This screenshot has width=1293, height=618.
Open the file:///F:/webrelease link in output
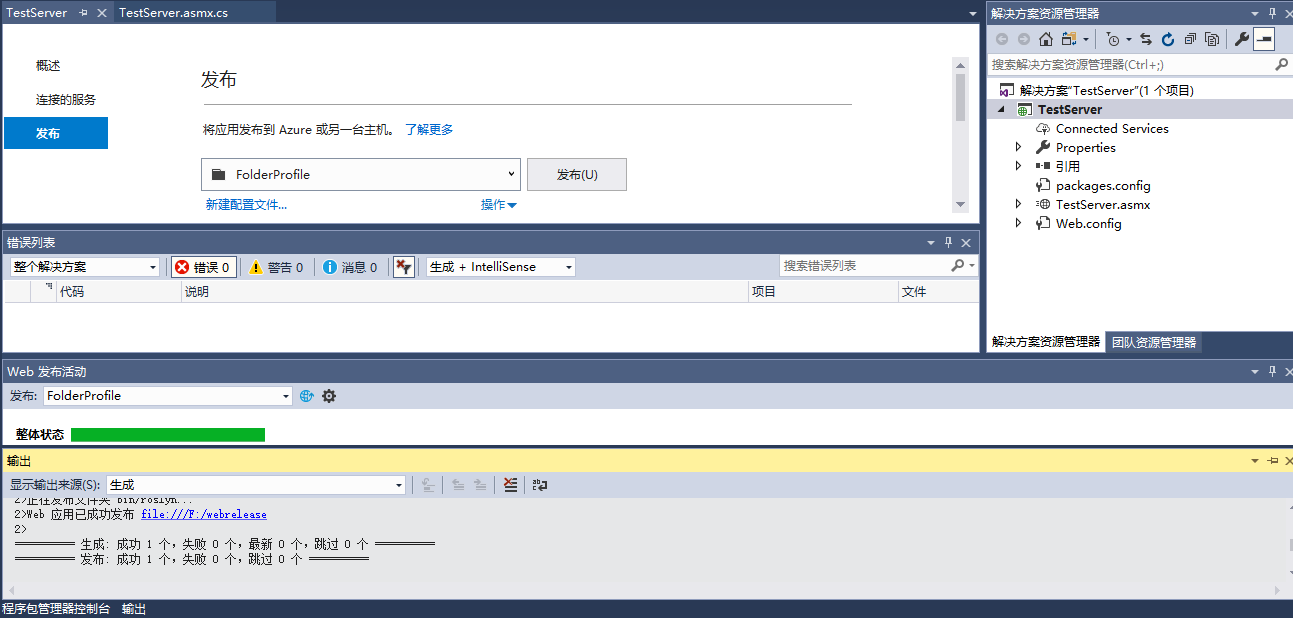pyautogui.click(x=204, y=514)
